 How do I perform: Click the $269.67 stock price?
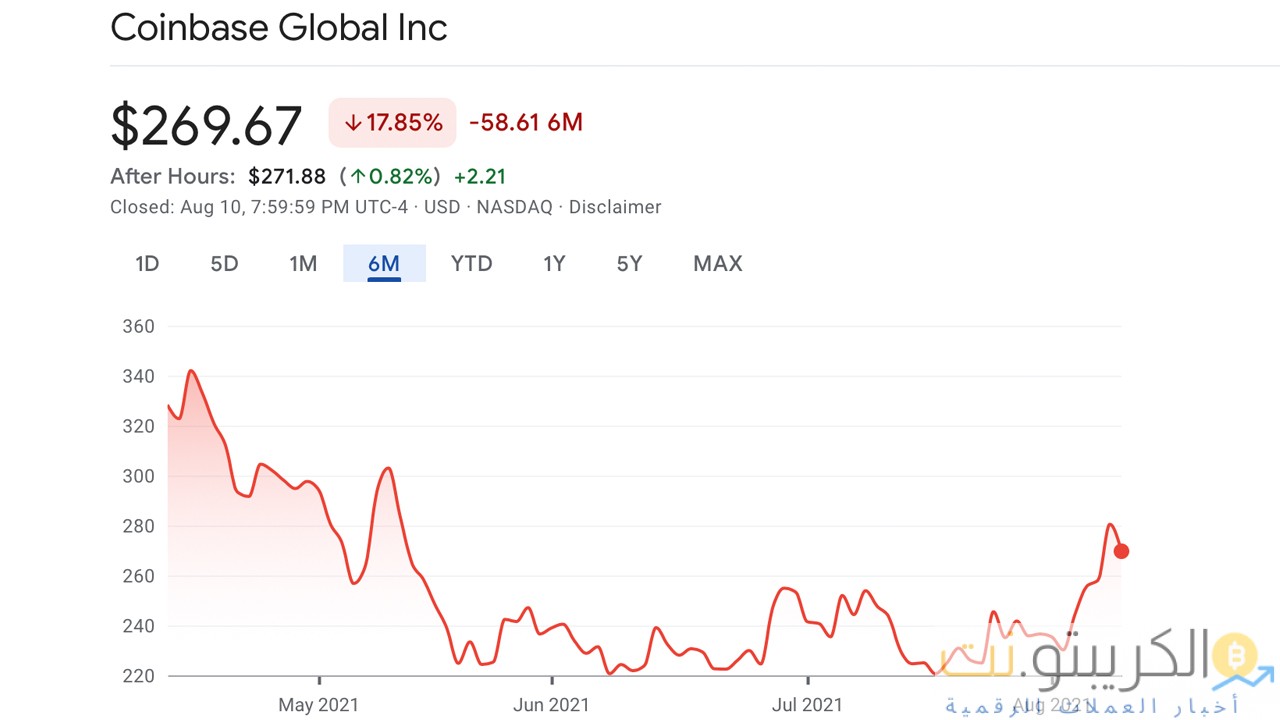206,125
